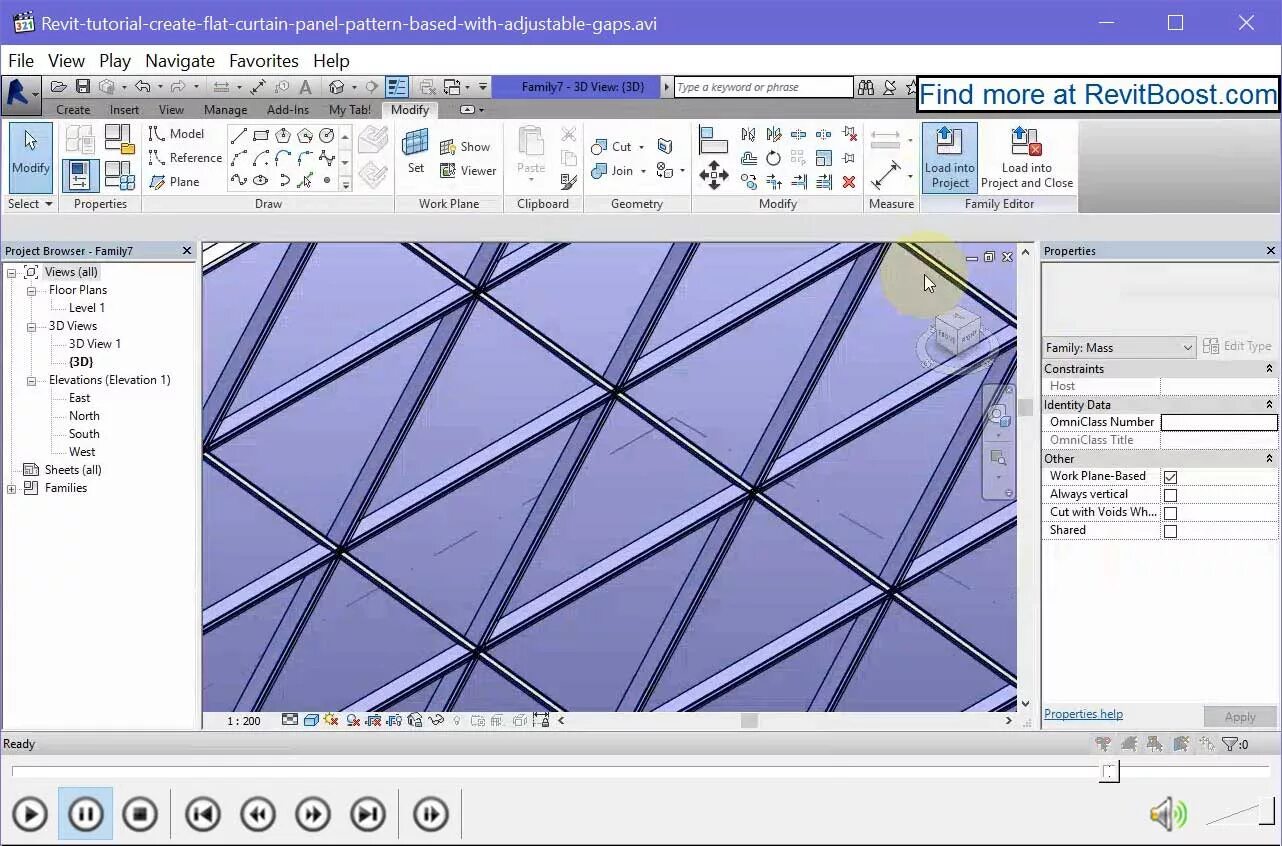Click the video seek slider thumb

(x=1109, y=771)
